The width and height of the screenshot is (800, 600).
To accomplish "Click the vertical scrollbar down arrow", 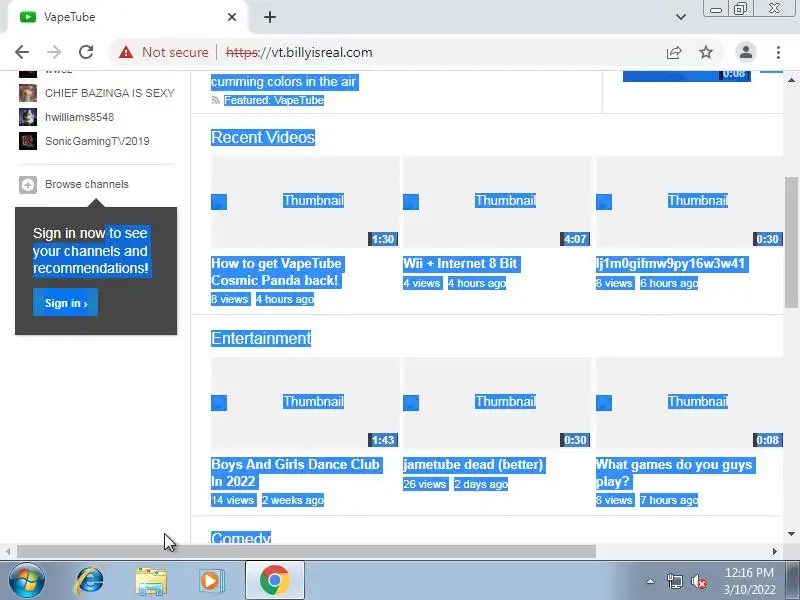I will click(x=791, y=534).
